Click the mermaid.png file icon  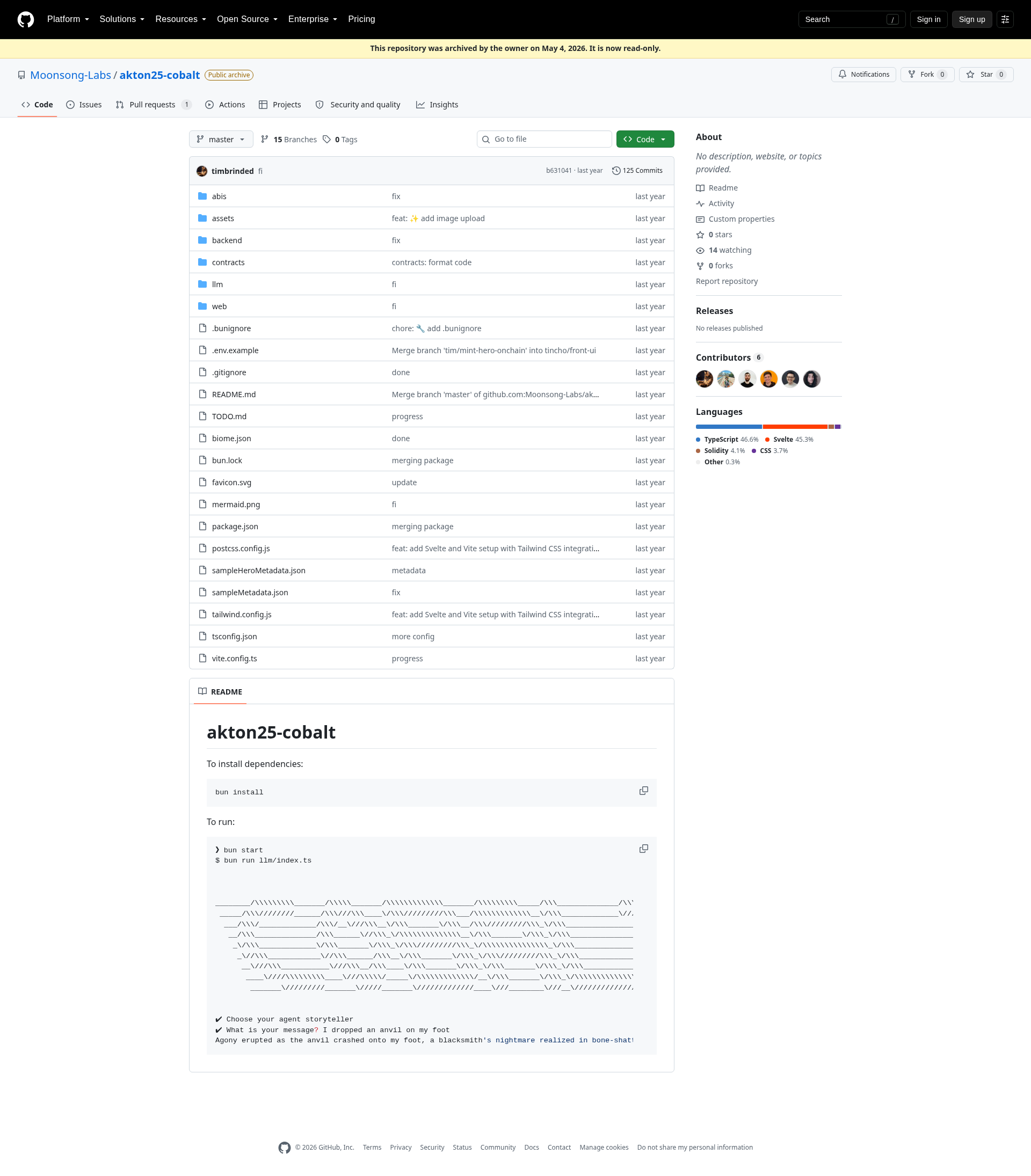tap(202, 505)
